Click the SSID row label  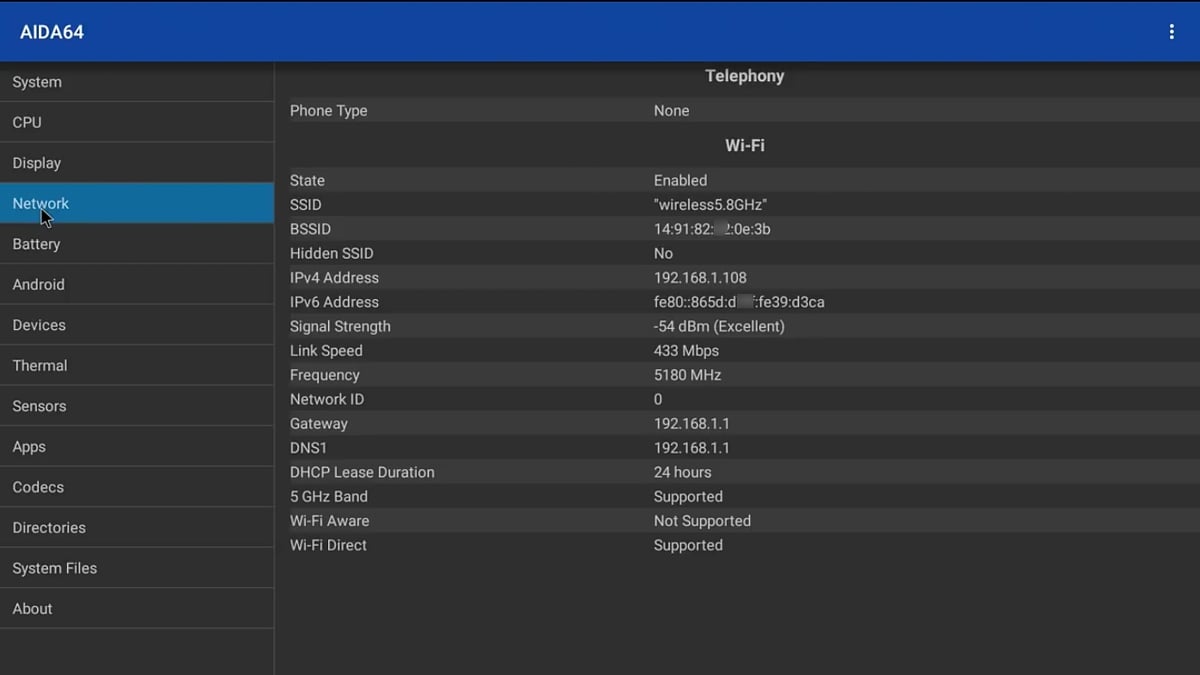click(x=306, y=205)
